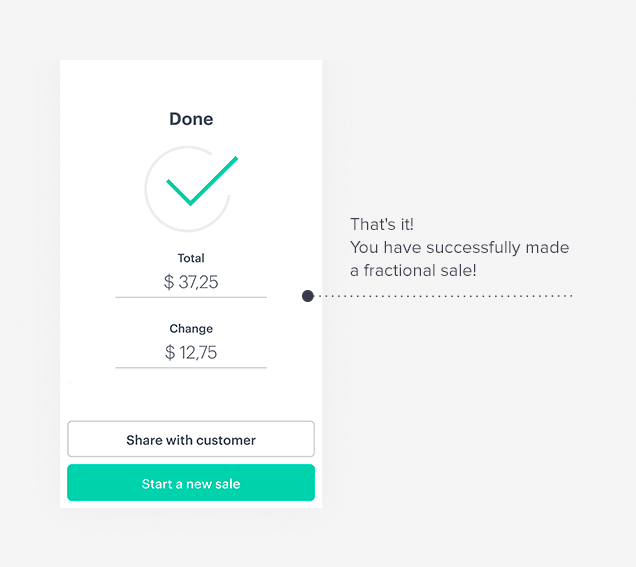
Task: Click the "Done" heading
Action: [x=191, y=119]
